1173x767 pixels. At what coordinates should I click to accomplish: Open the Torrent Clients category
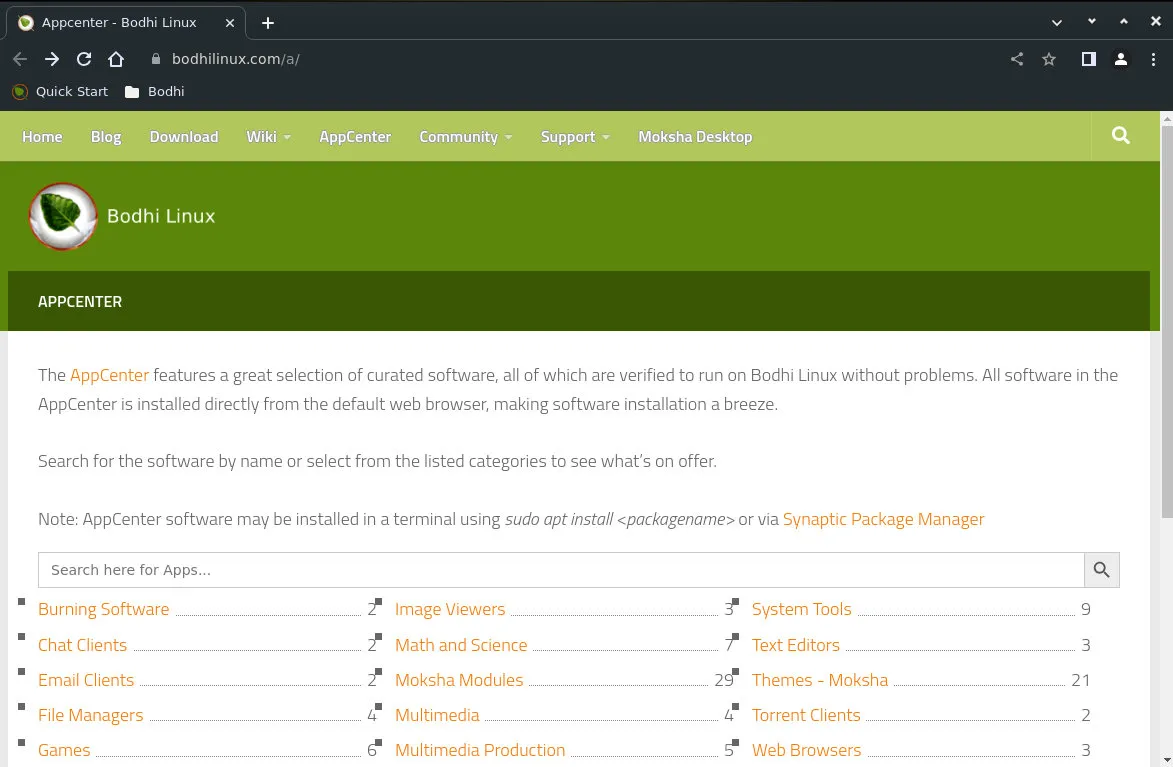[x=806, y=715]
